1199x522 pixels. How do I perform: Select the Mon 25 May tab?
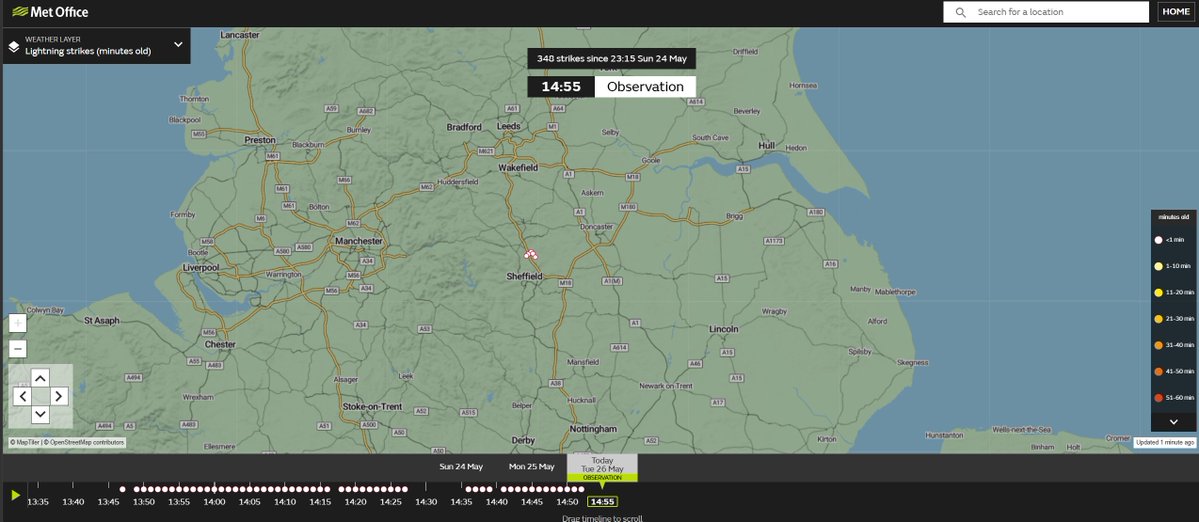pyautogui.click(x=531, y=466)
